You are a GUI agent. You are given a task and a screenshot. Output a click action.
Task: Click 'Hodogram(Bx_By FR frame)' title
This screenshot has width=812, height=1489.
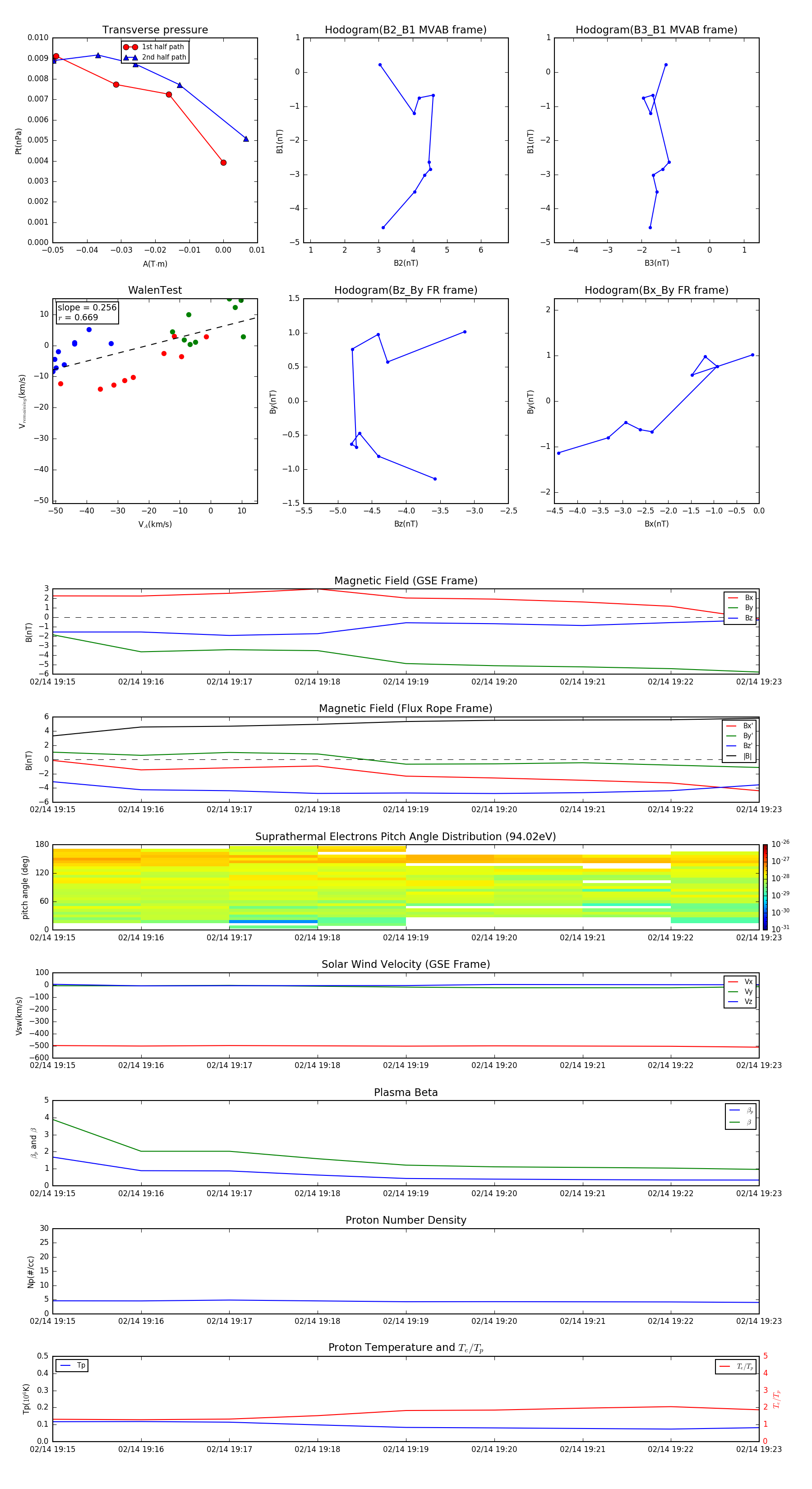656,290
